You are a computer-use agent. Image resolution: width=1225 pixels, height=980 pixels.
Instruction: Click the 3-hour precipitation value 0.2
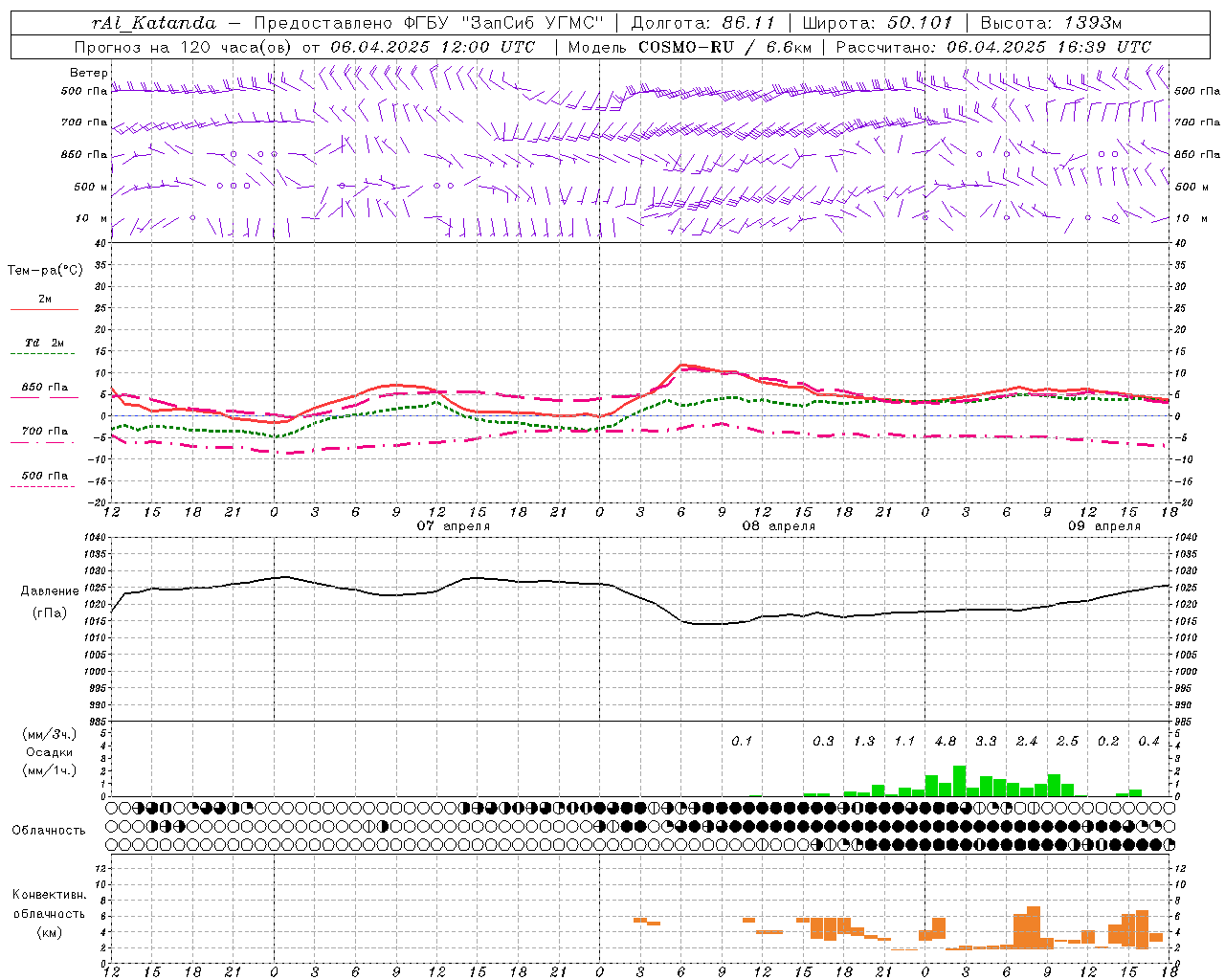click(x=1108, y=741)
